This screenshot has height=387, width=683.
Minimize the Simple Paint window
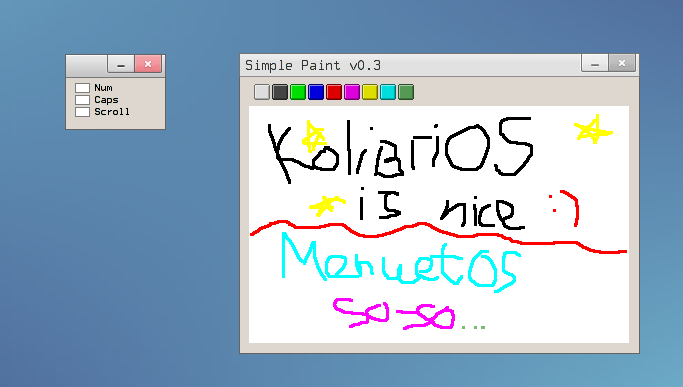(595, 64)
